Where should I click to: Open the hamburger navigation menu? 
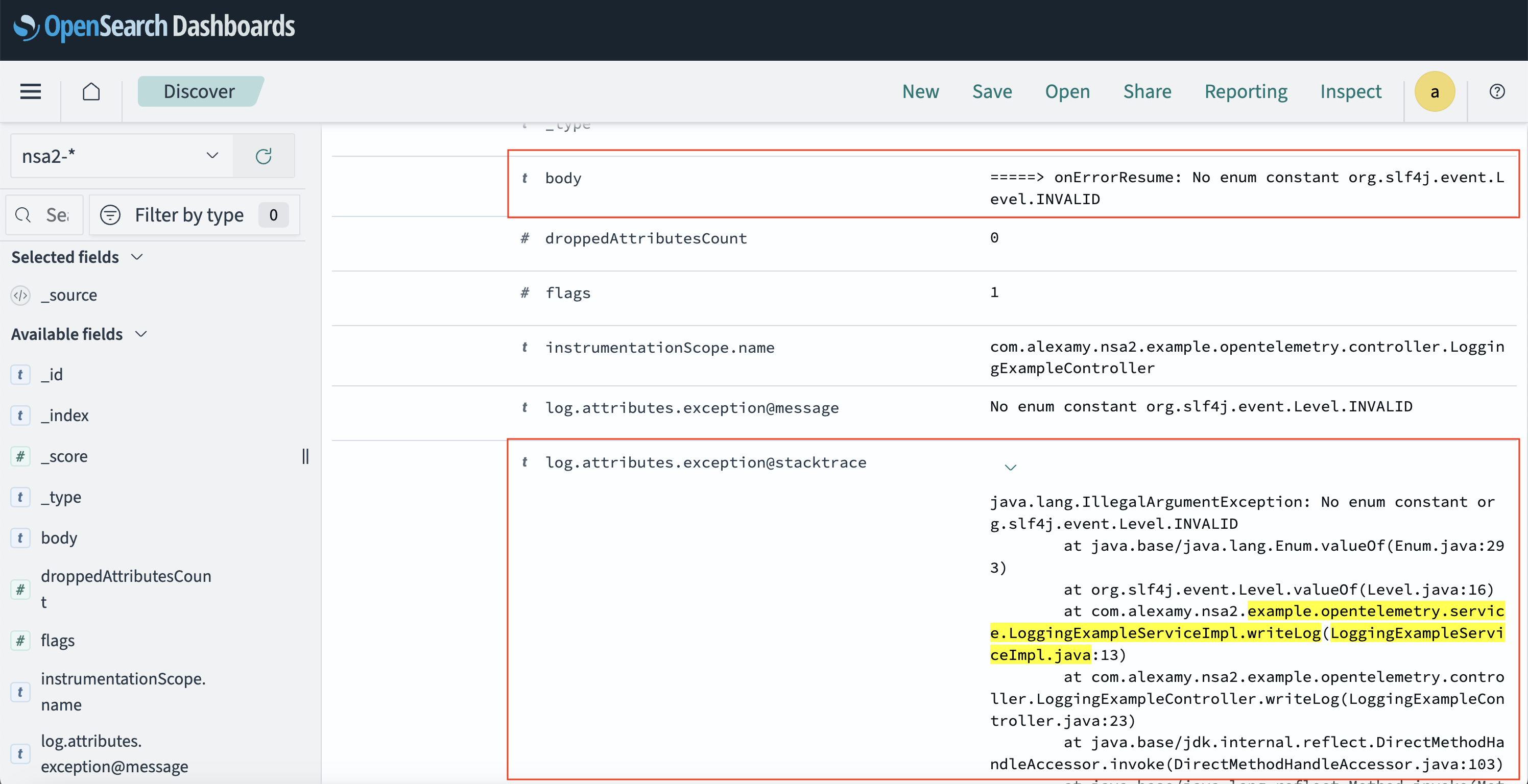(30, 91)
